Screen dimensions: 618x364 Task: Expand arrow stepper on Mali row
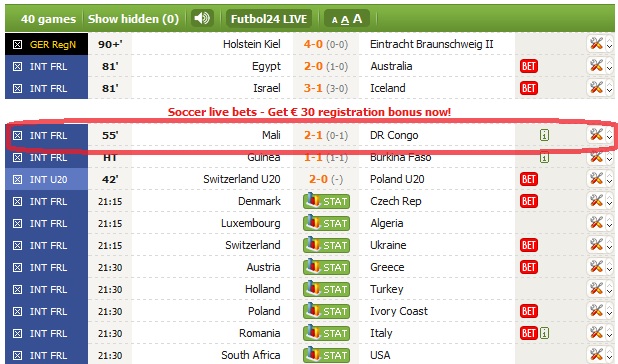click(609, 136)
